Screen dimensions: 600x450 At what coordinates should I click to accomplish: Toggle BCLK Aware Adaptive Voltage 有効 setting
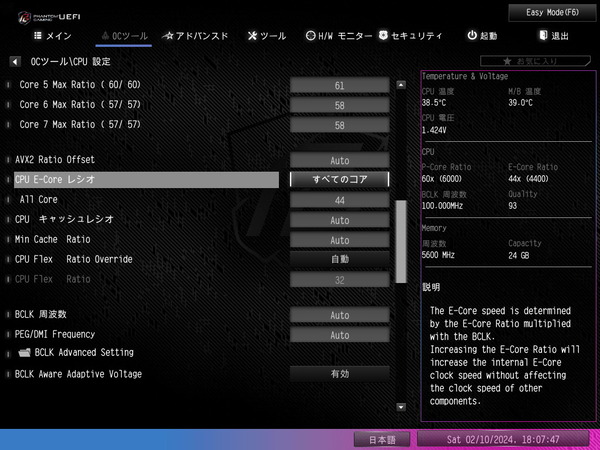339,374
